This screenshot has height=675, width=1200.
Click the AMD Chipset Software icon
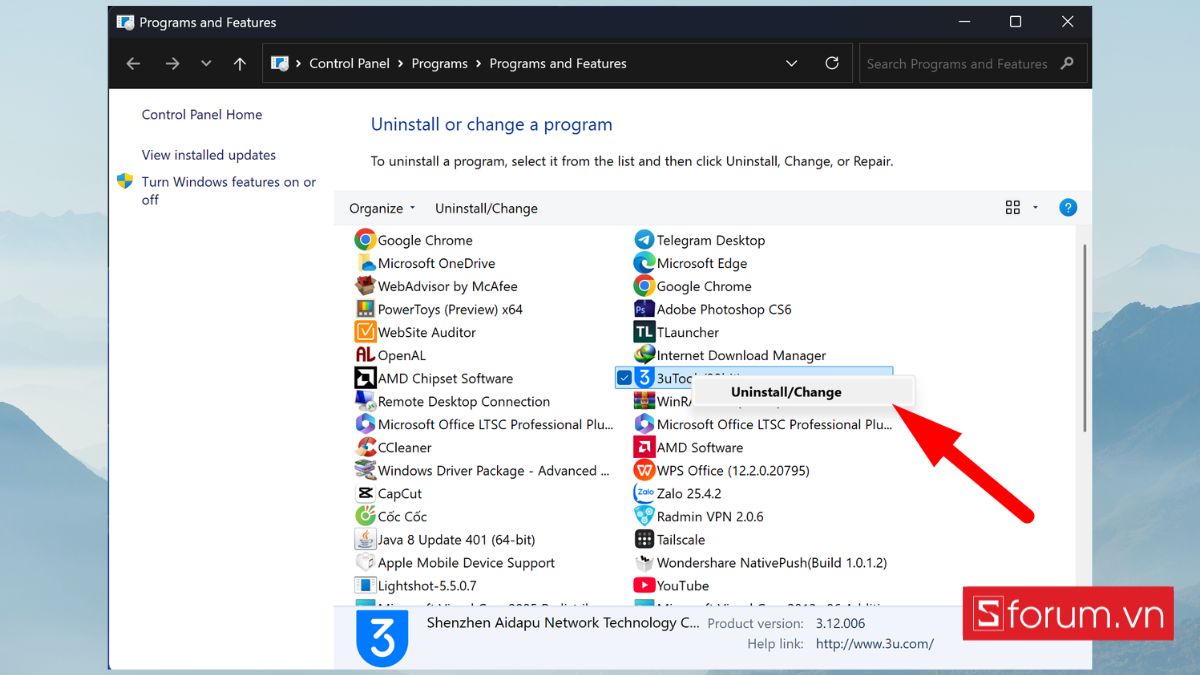pos(365,378)
